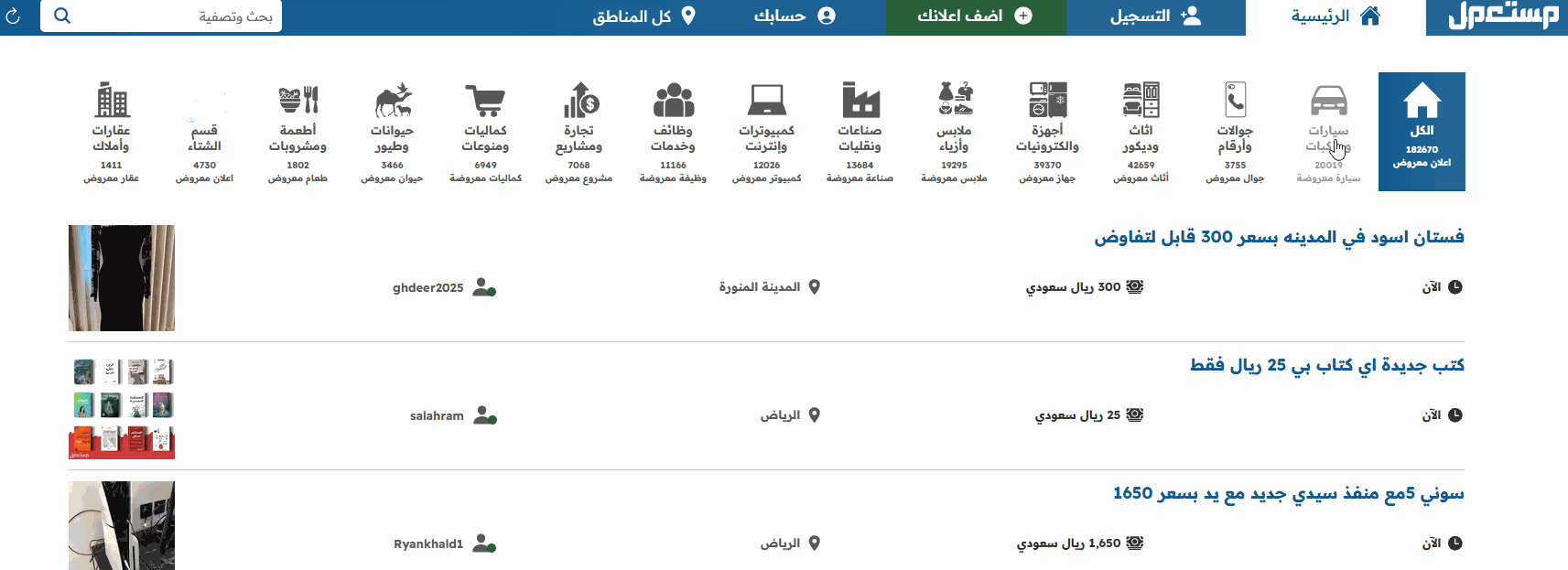This screenshot has height=570, width=1568.
Task: Click the search magnifier icon
Action: [62, 16]
